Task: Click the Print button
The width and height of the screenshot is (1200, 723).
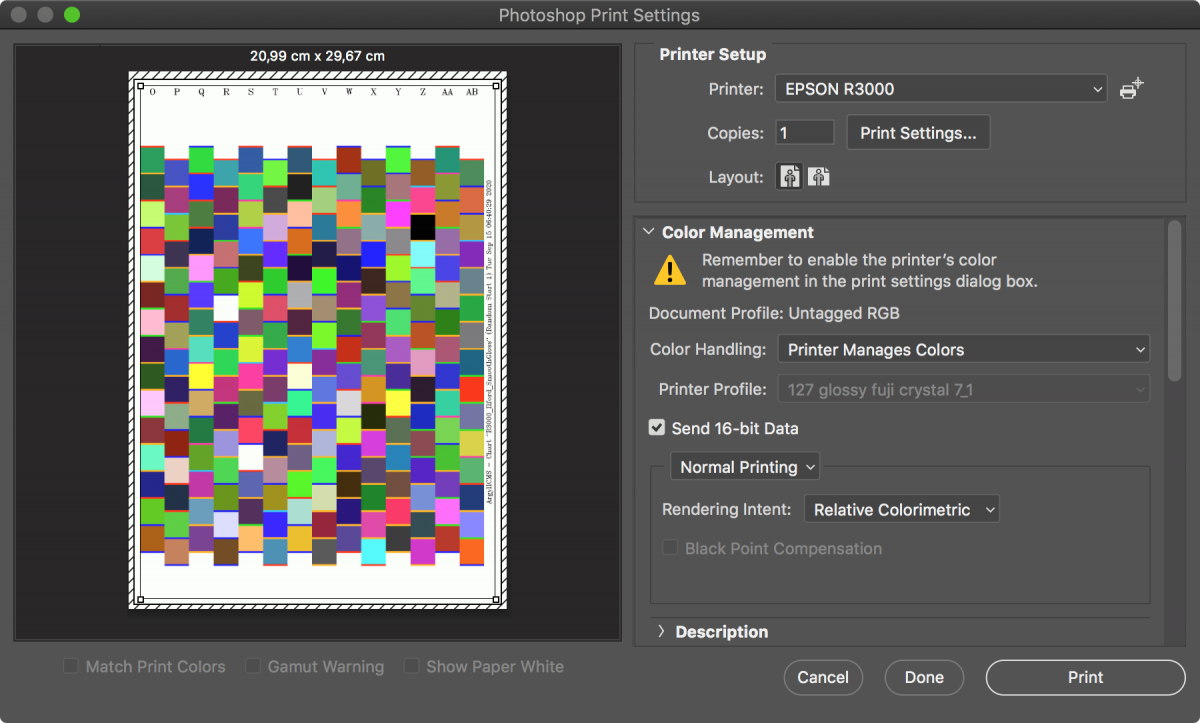Action: pyautogui.click(x=1085, y=677)
